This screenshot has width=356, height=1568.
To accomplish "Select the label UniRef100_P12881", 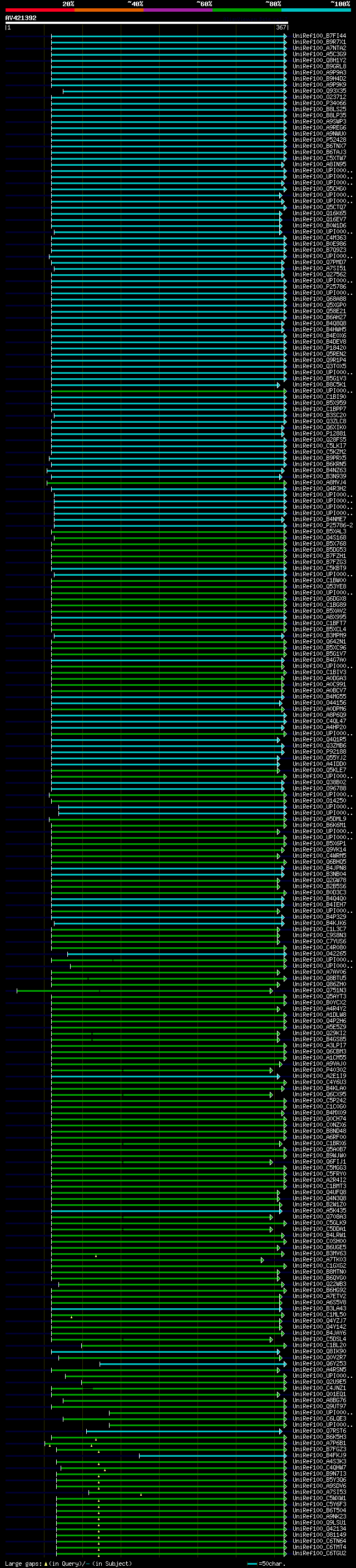I will point(319,433).
